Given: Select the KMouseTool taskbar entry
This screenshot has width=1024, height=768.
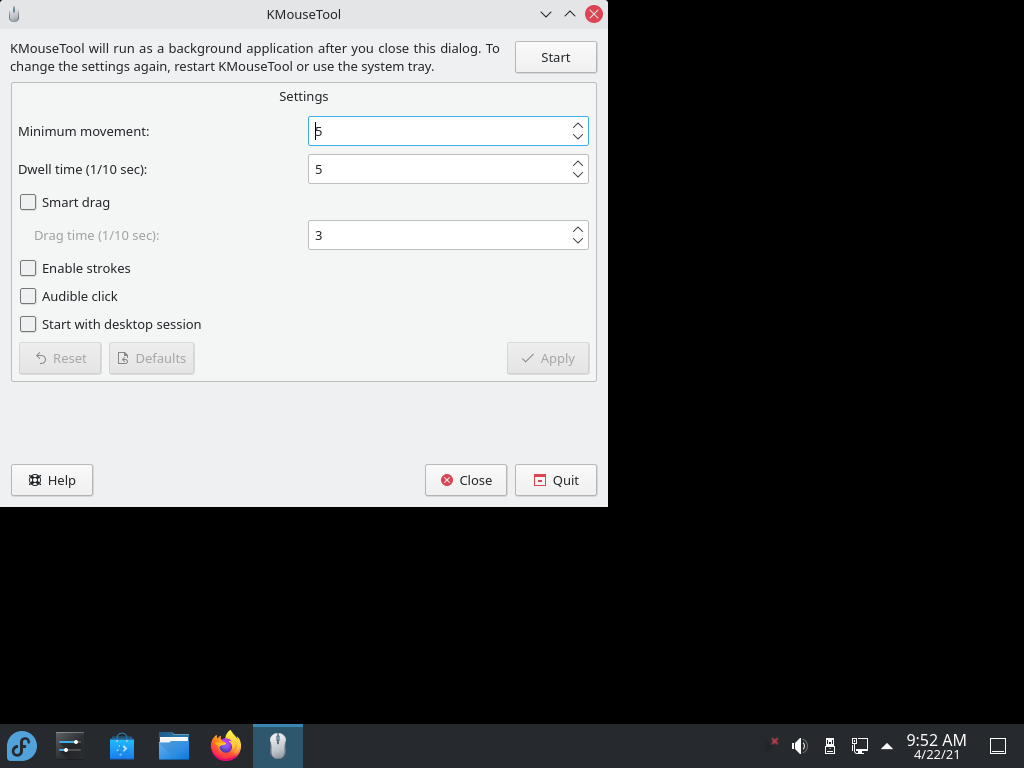Looking at the screenshot, I should click(x=278, y=746).
